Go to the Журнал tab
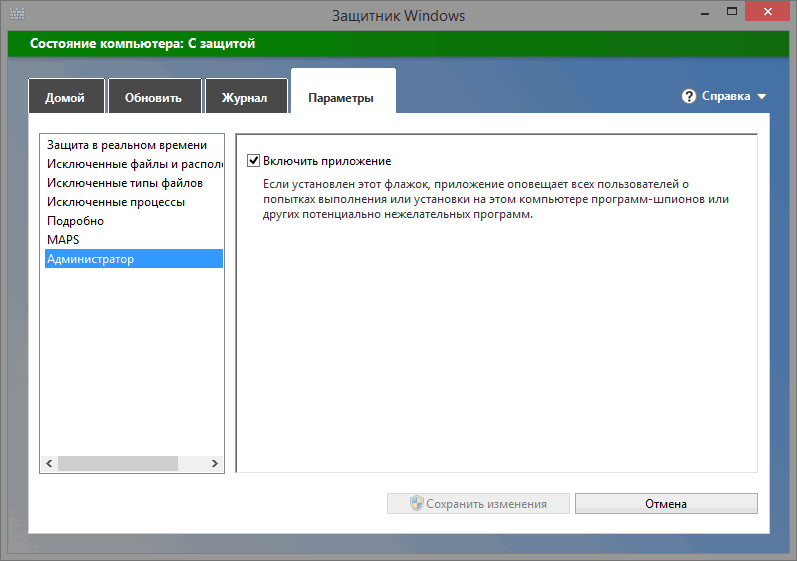The image size is (797, 561). pos(246,96)
